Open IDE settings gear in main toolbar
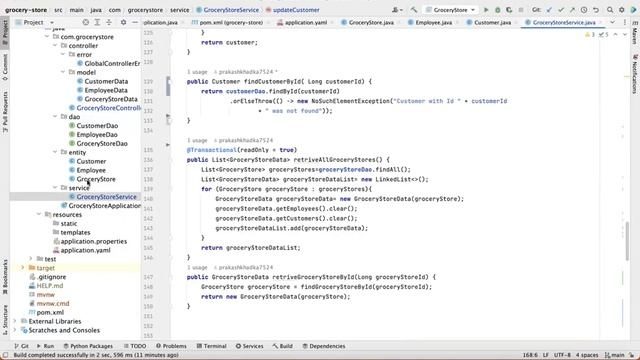The height and width of the screenshot is (360, 640). click(622, 10)
